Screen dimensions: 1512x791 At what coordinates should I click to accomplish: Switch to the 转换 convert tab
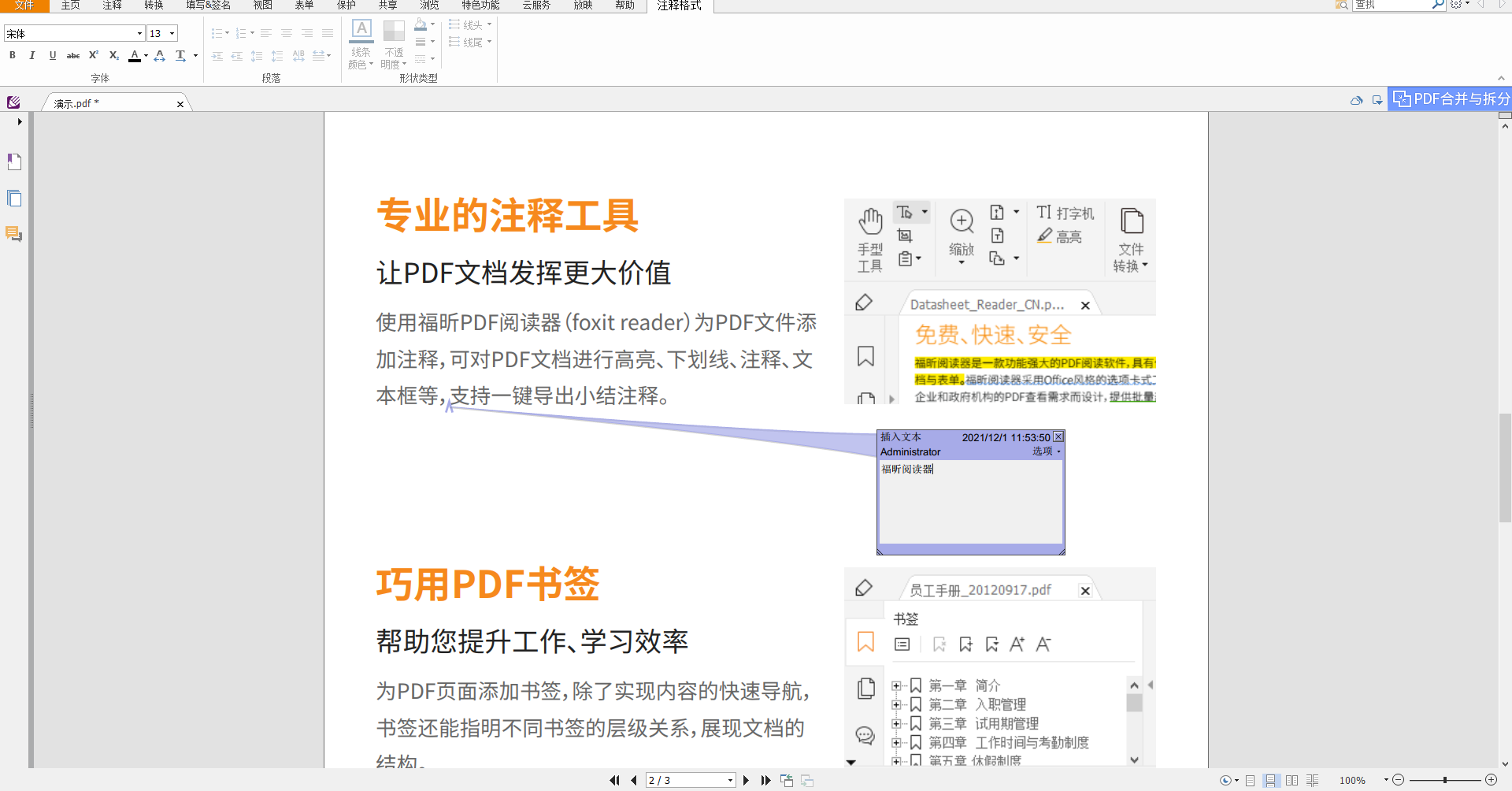tap(154, 6)
